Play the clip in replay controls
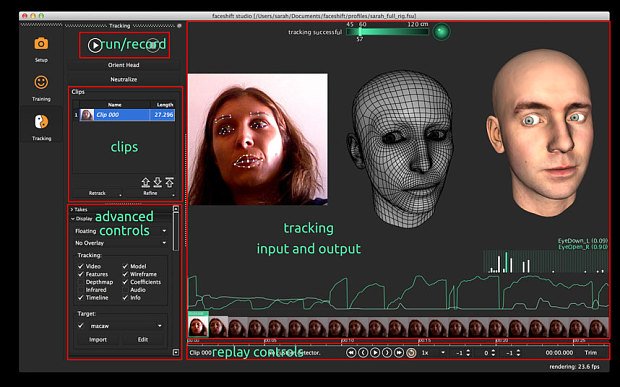Screen dimensions: 620x387 pyautogui.click(x=375, y=352)
